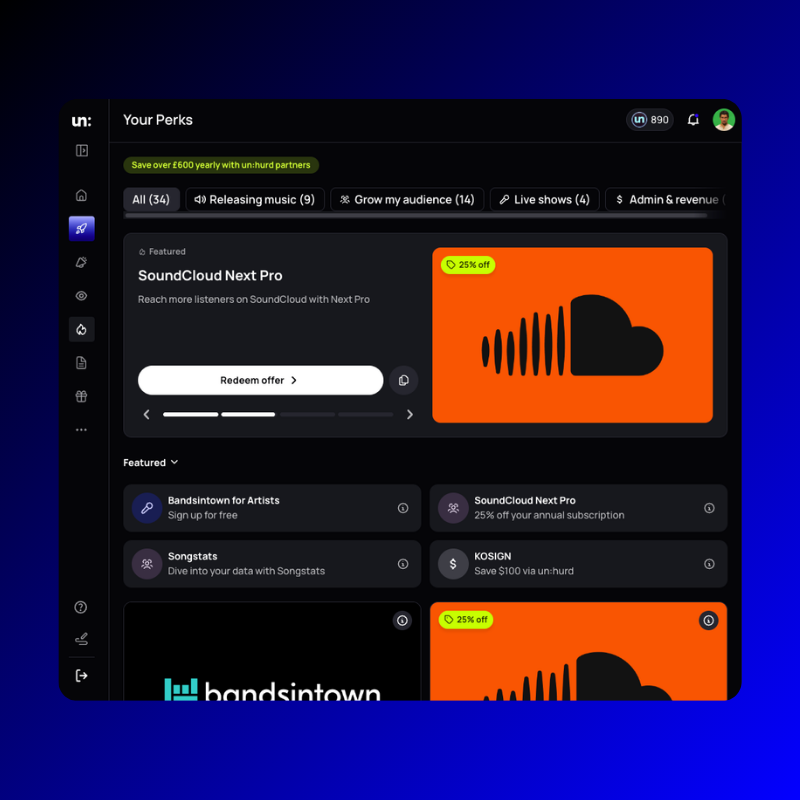This screenshot has width=800, height=800.
Task: Click the Redeem offer button
Action: pos(260,380)
